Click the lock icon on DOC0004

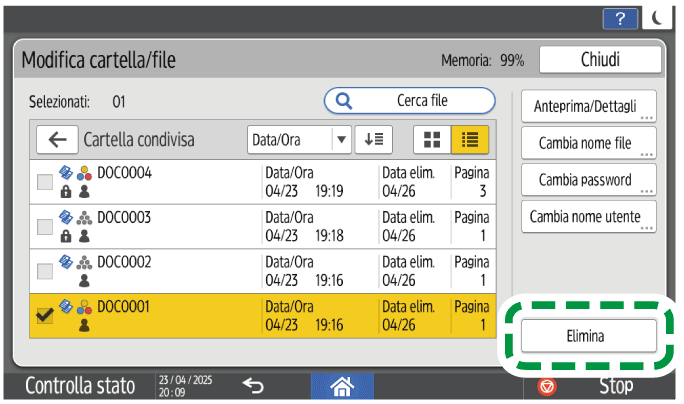tap(66, 191)
